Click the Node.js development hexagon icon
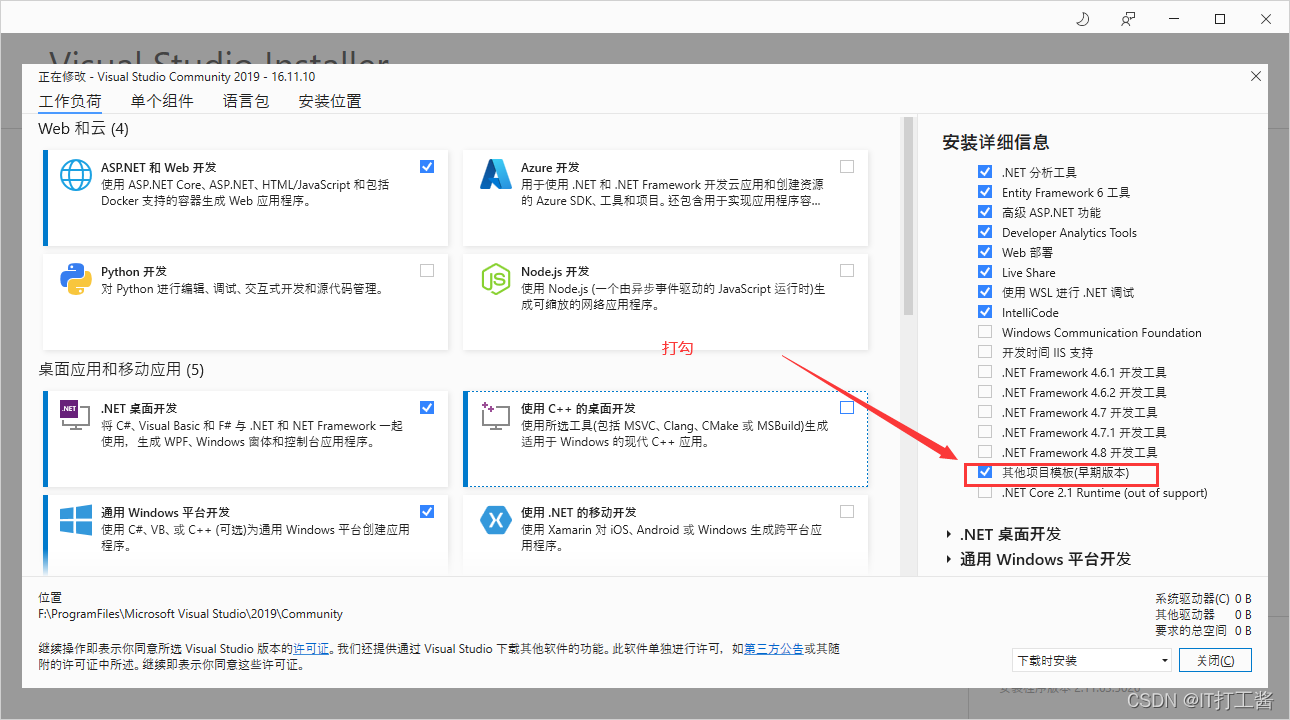 [496, 279]
